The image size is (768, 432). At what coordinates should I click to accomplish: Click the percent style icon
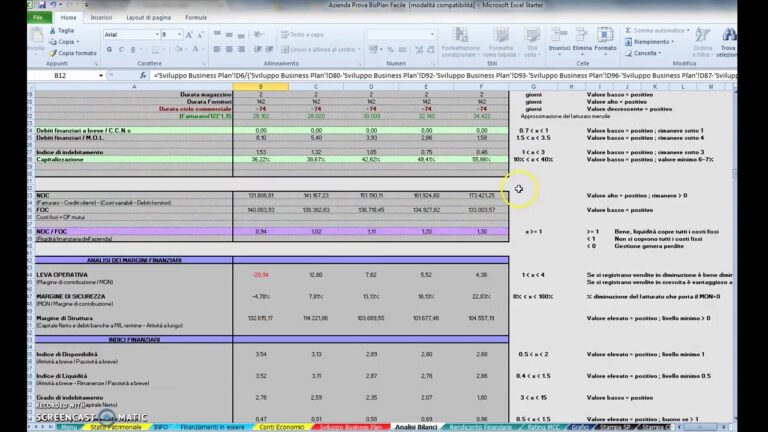coord(390,49)
